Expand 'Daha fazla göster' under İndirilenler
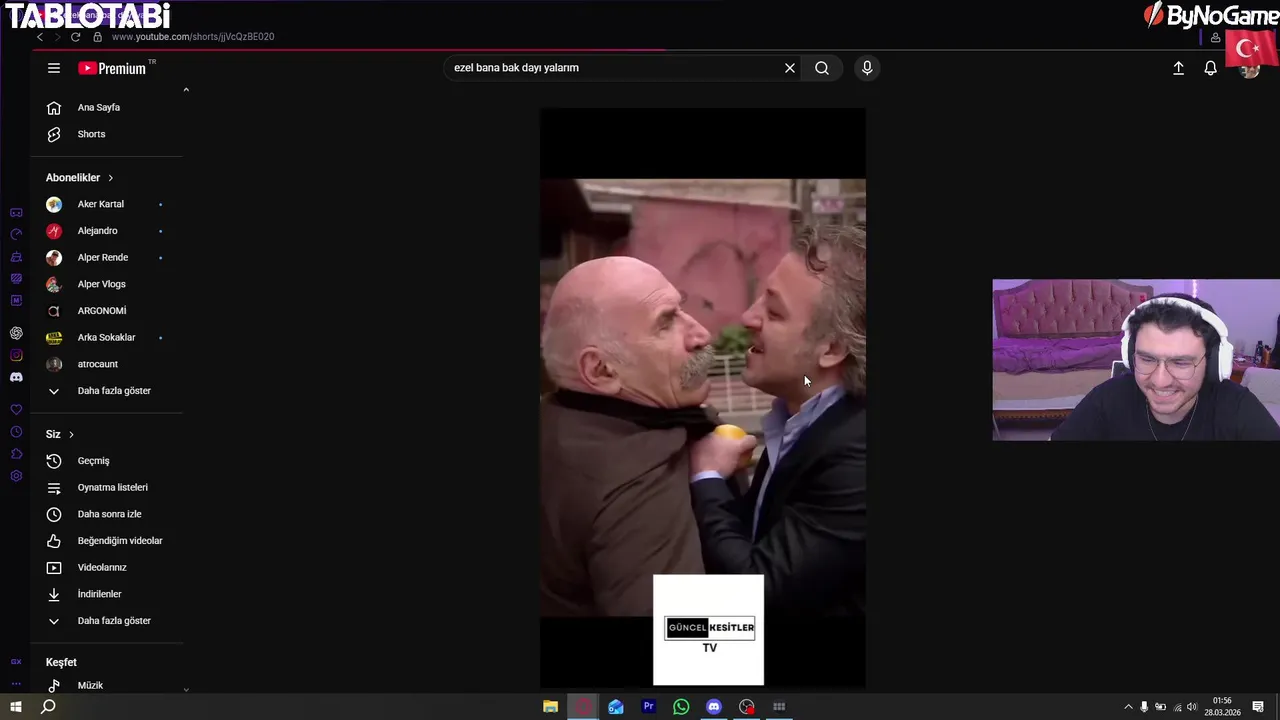This screenshot has height=720, width=1280. pos(106,621)
